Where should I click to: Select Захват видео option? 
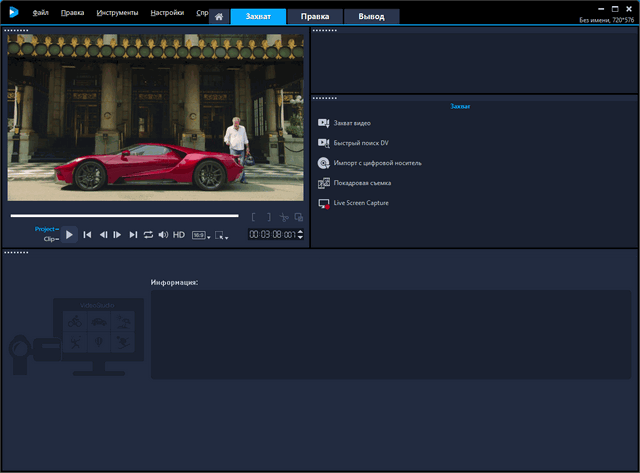pos(351,123)
